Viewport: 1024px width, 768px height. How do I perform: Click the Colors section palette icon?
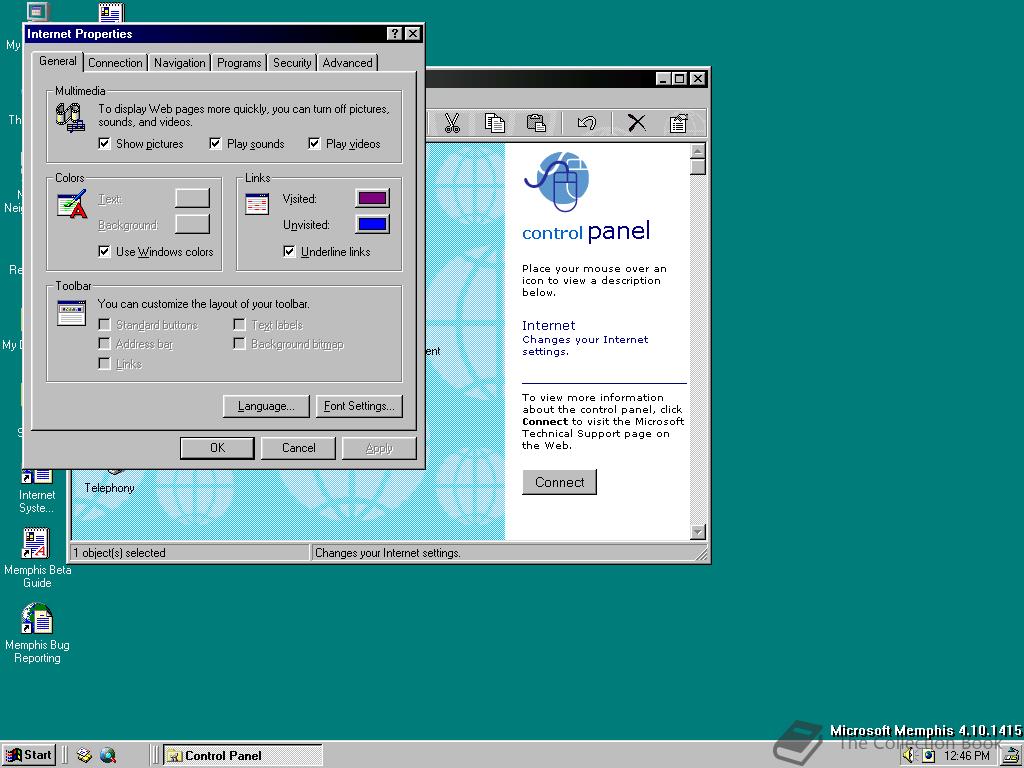(72, 204)
